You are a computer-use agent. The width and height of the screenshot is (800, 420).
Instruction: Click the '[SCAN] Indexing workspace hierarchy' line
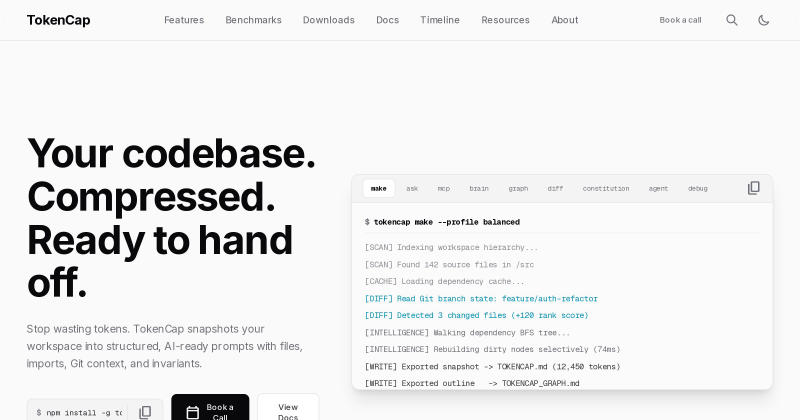tap(452, 247)
